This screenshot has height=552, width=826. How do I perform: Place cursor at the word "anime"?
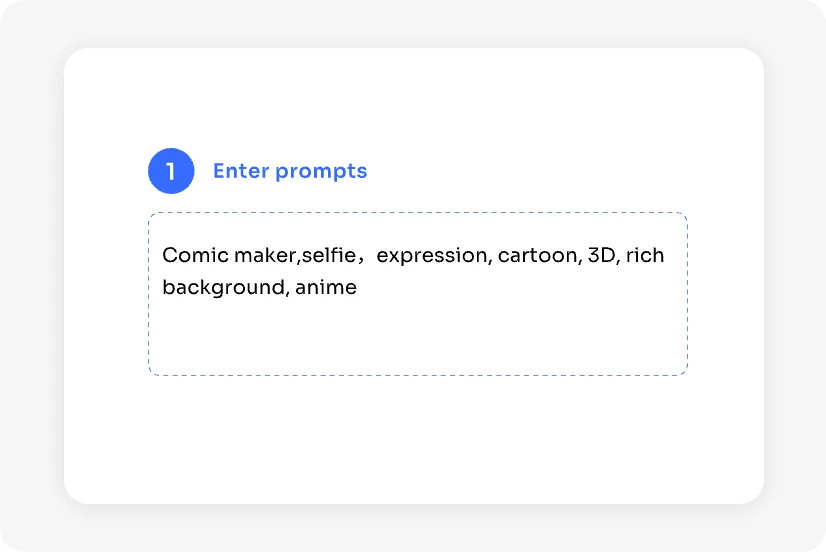326,288
